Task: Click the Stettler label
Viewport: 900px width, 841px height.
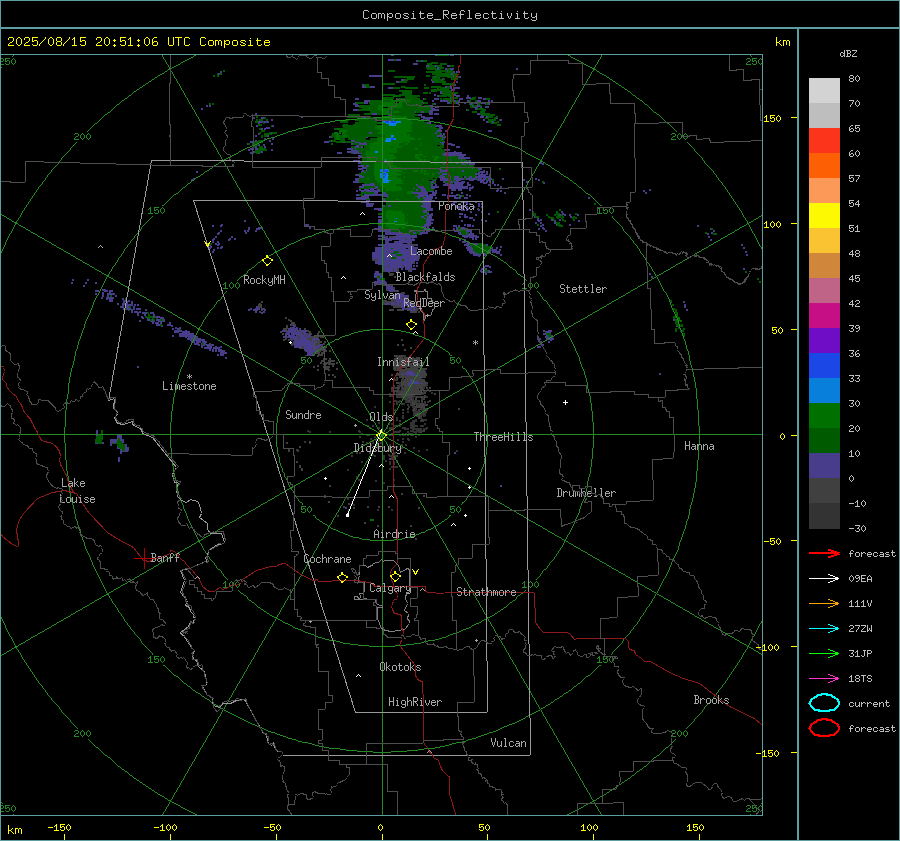Action: click(x=583, y=289)
